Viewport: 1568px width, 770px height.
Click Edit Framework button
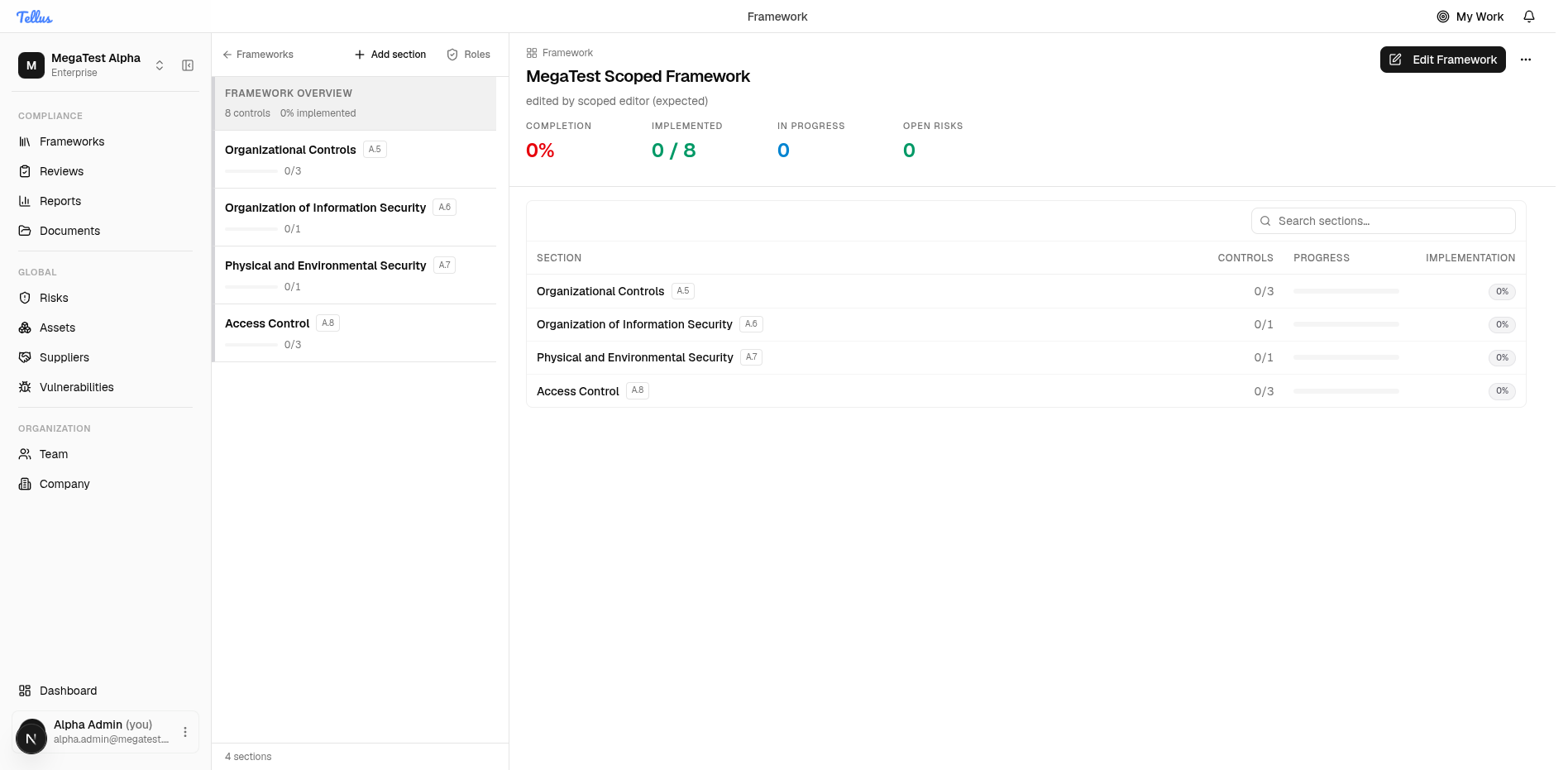click(1442, 60)
